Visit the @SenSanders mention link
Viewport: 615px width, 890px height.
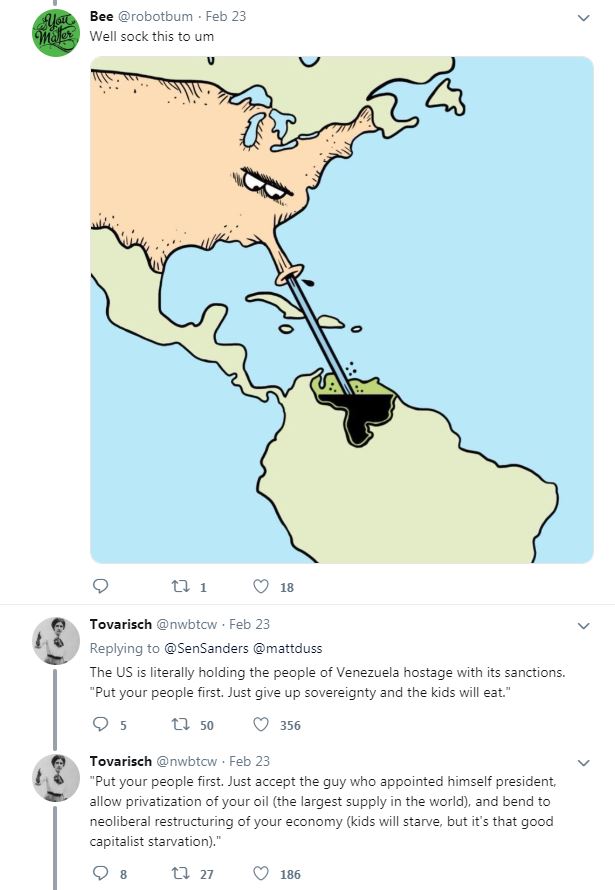click(x=206, y=648)
